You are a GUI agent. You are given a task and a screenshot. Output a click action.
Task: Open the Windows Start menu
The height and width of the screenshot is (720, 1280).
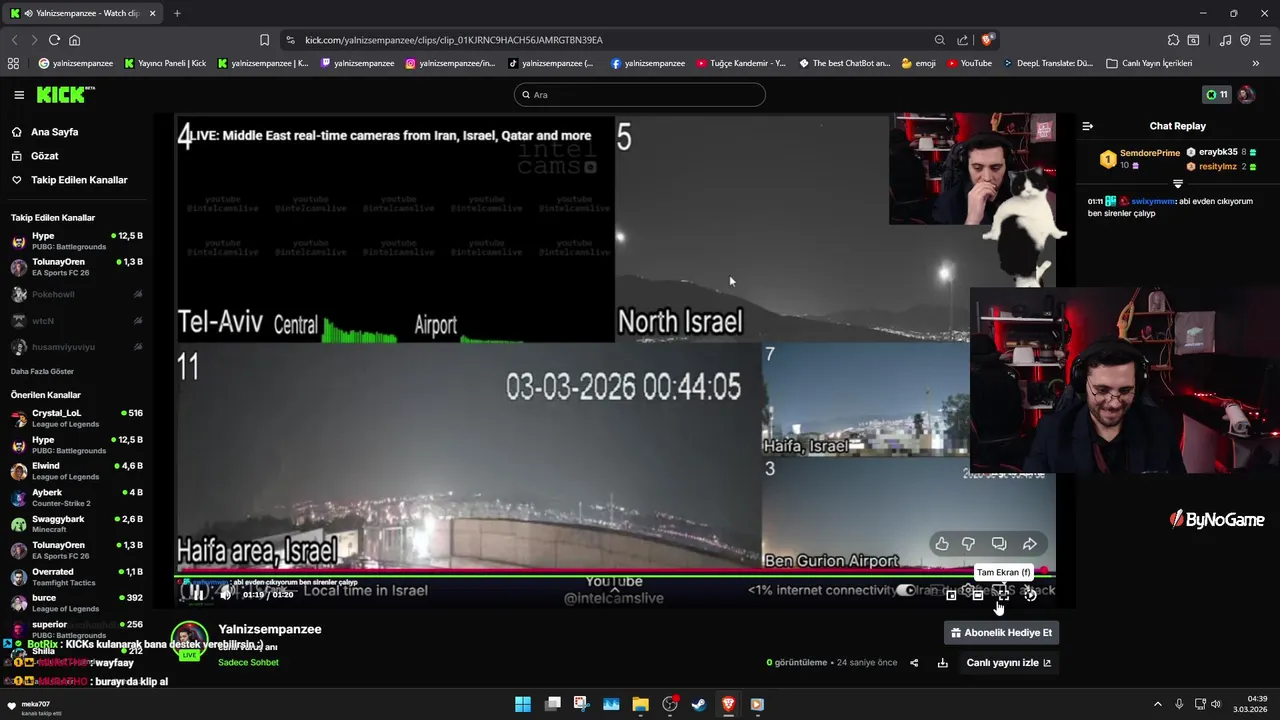(x=523, y=704)
